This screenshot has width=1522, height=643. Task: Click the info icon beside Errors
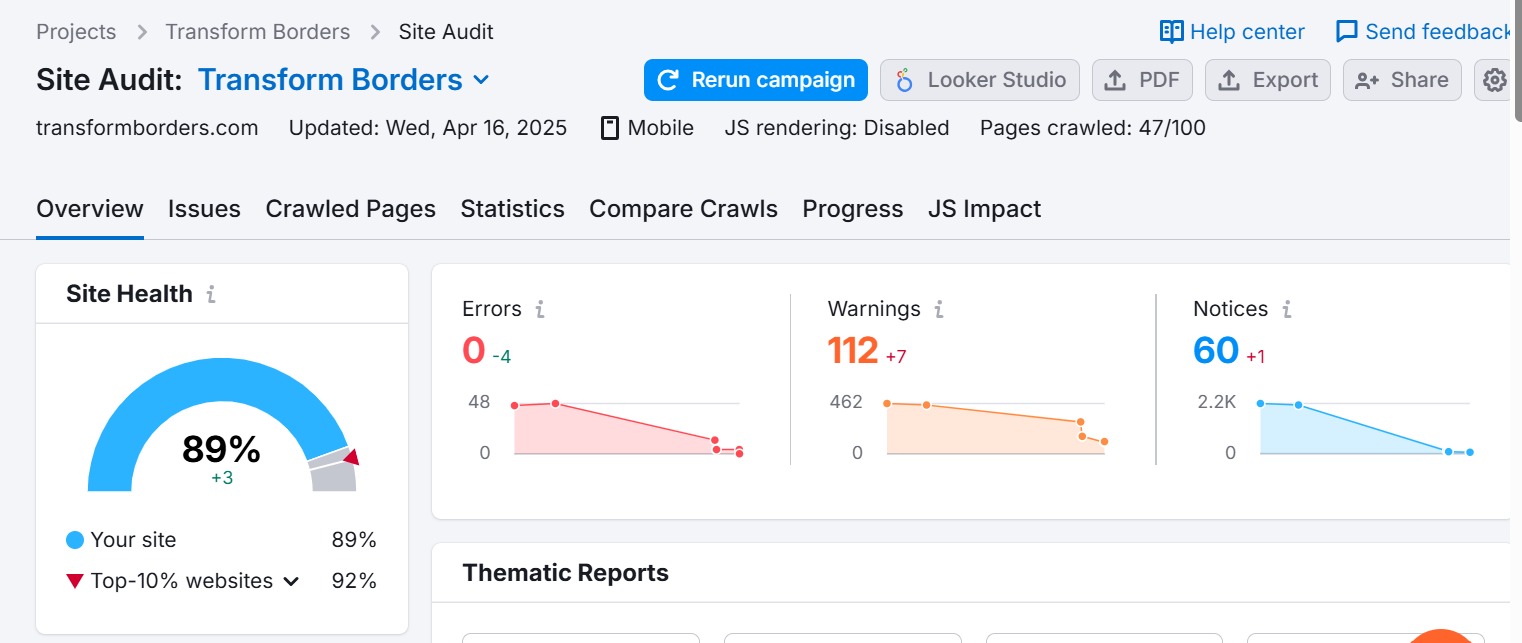click(x=540, y=309)
